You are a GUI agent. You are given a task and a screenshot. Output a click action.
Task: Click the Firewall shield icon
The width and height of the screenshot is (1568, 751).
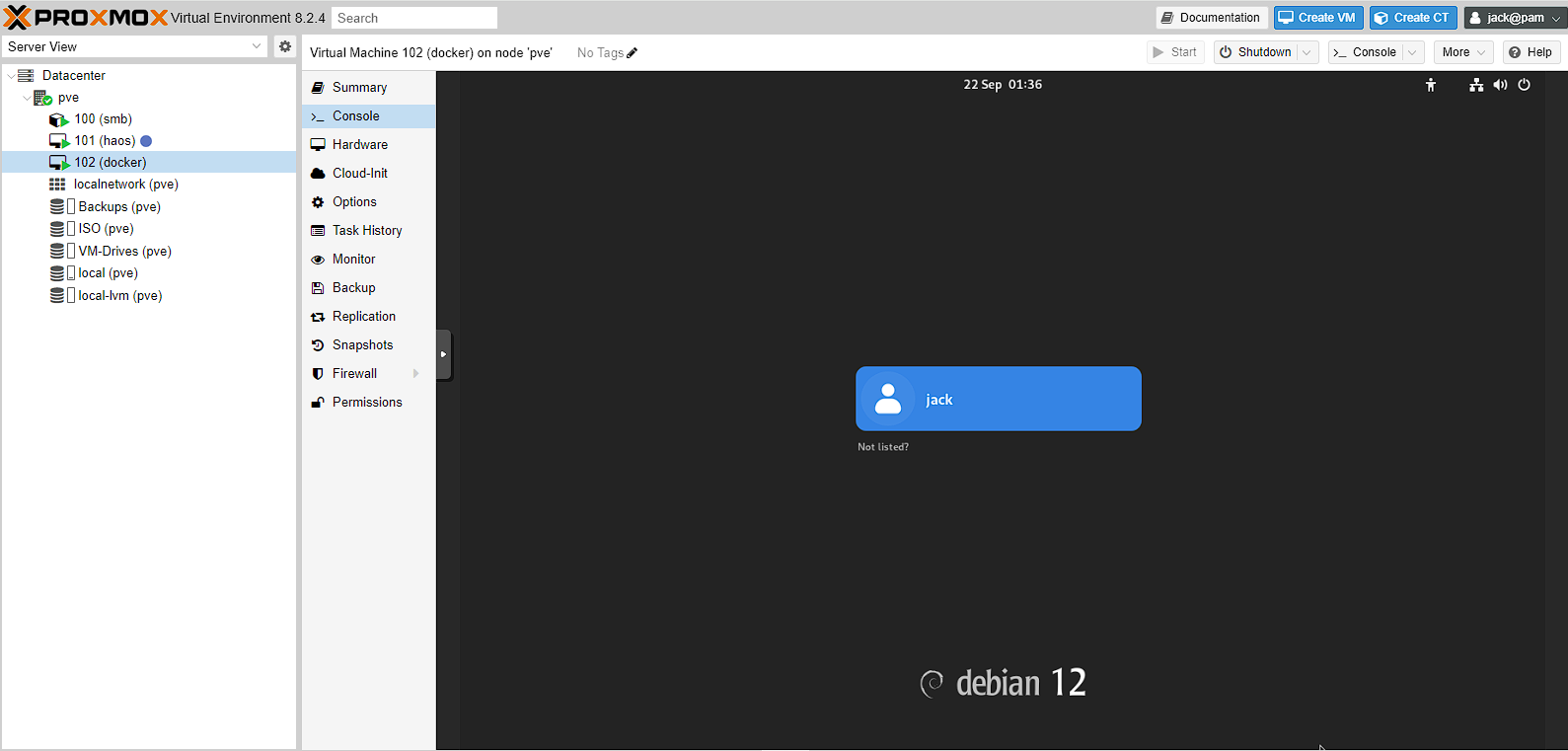[x=318, y=374]
